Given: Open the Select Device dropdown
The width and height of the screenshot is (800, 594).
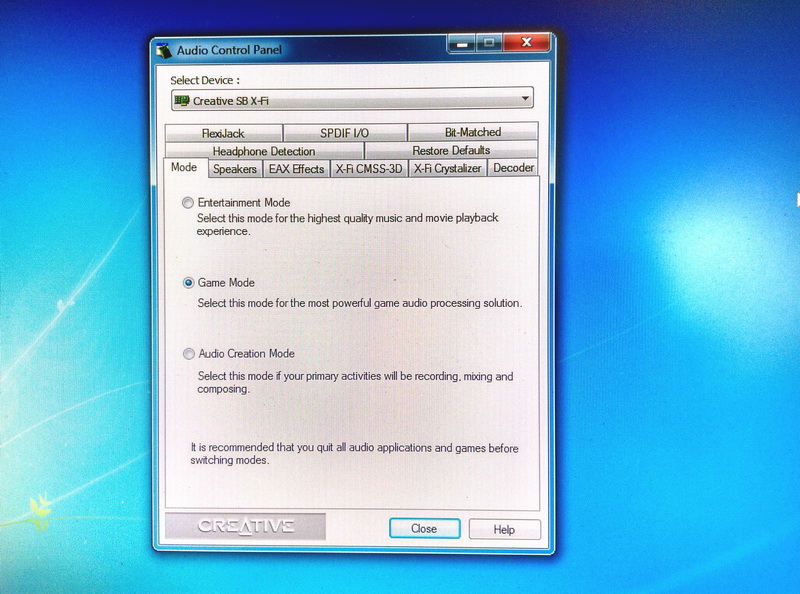Looking at the screenshot, I should point(353,100).
